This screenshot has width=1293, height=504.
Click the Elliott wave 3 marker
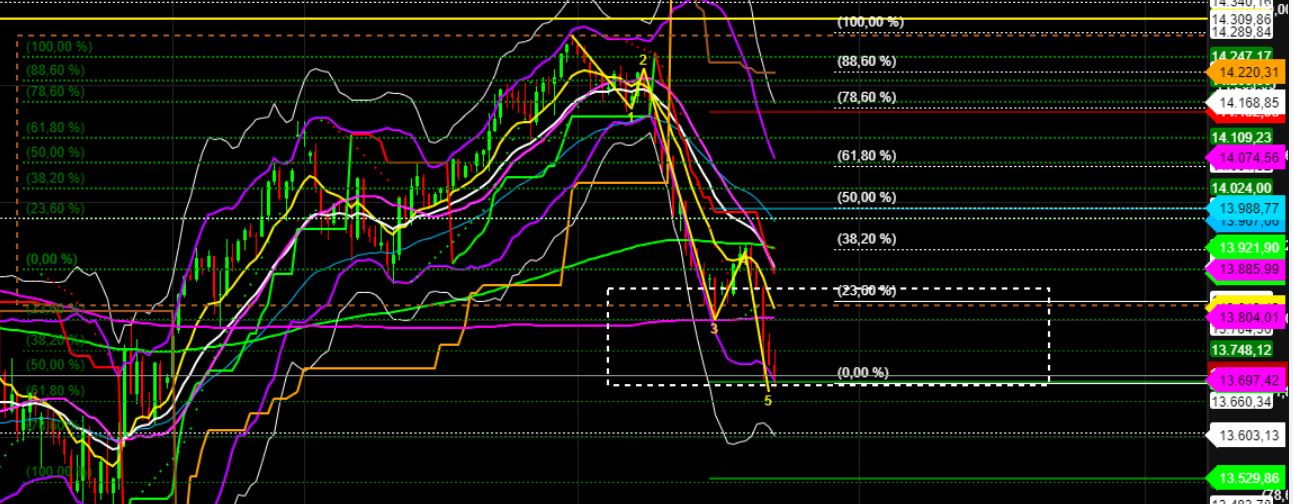pos(713,328)
